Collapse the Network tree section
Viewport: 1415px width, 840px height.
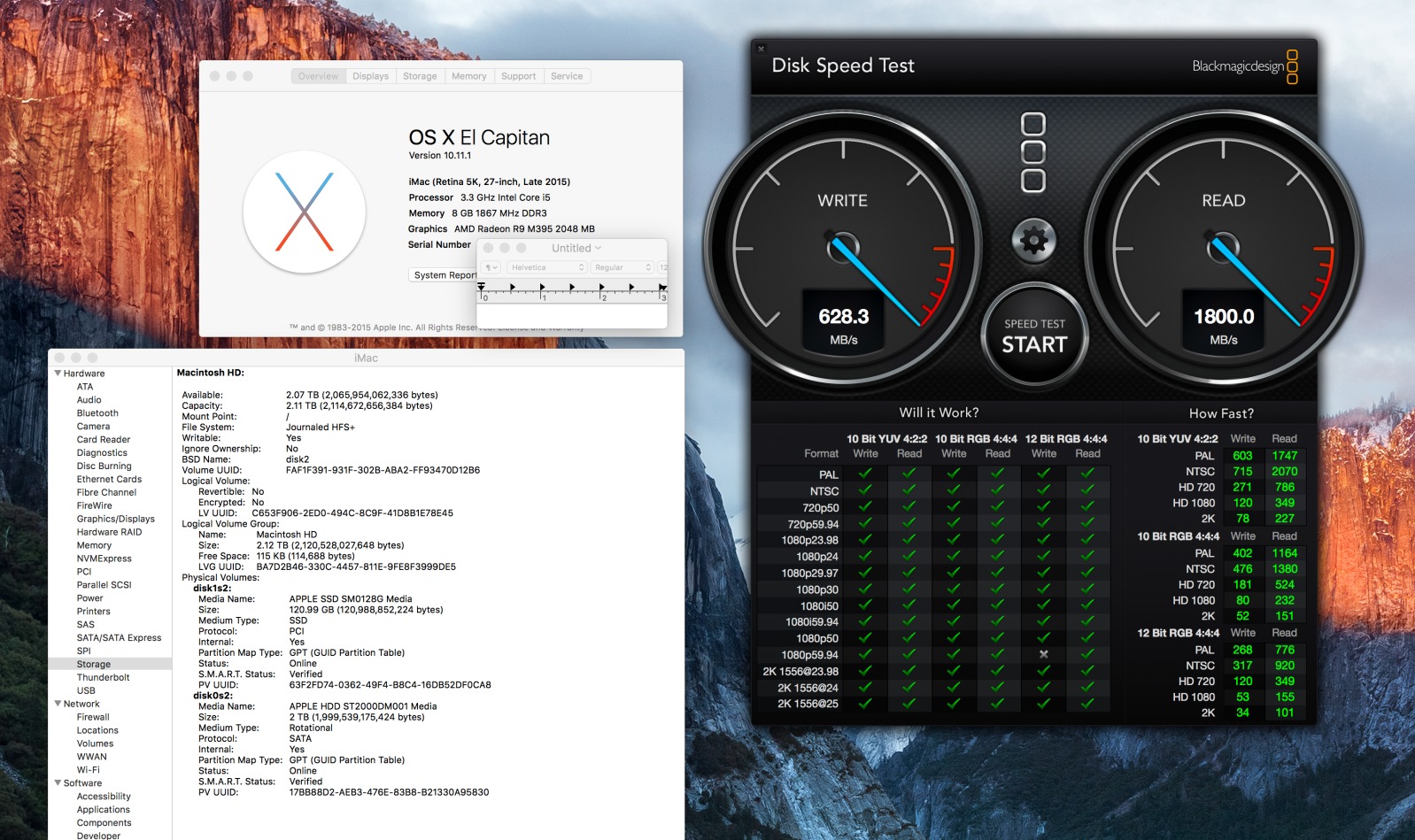pyautogui.click(x=58, y=704)
